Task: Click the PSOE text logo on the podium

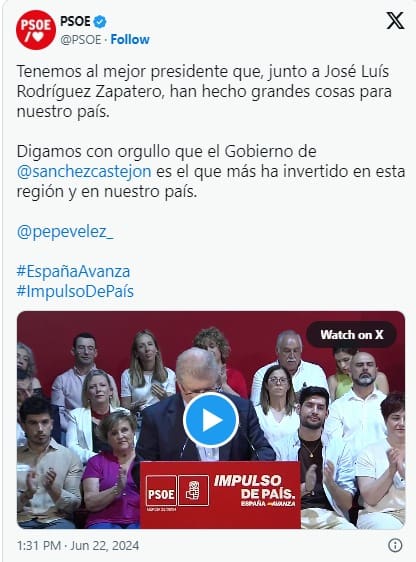Action: [x=161, y=490]
